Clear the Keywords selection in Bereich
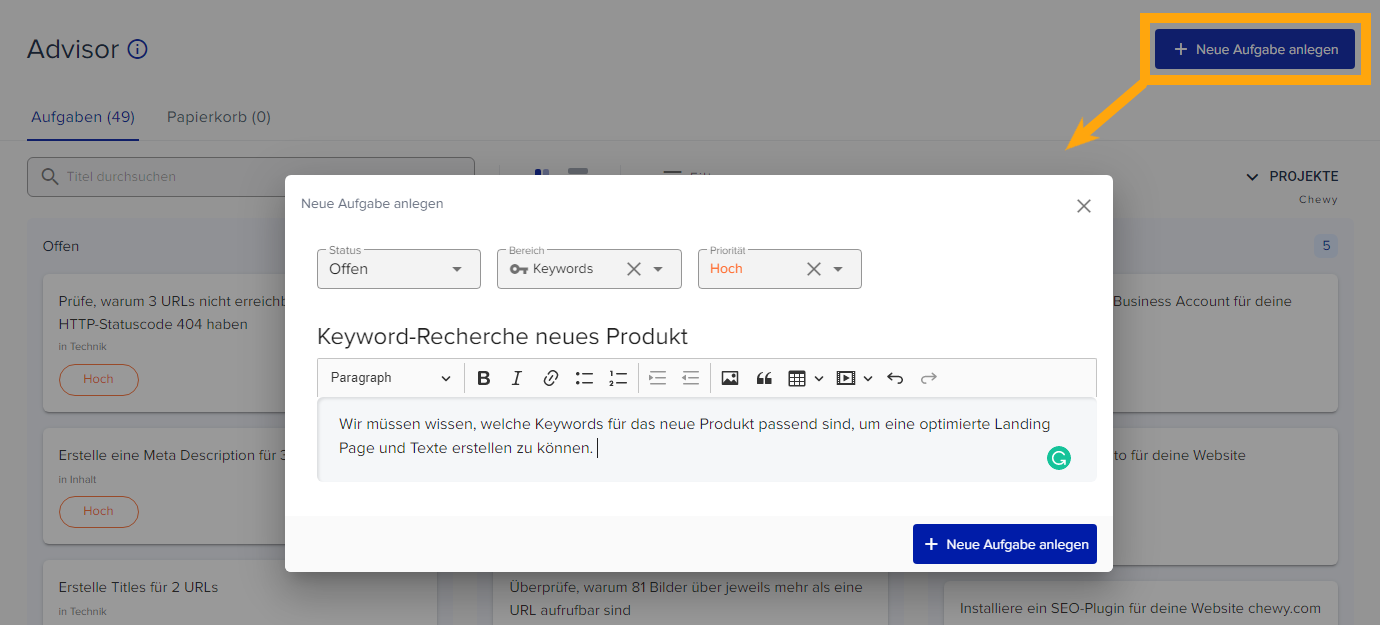Image resolution: width=1380 pixels, height=625 pixels. click(634, 269)
